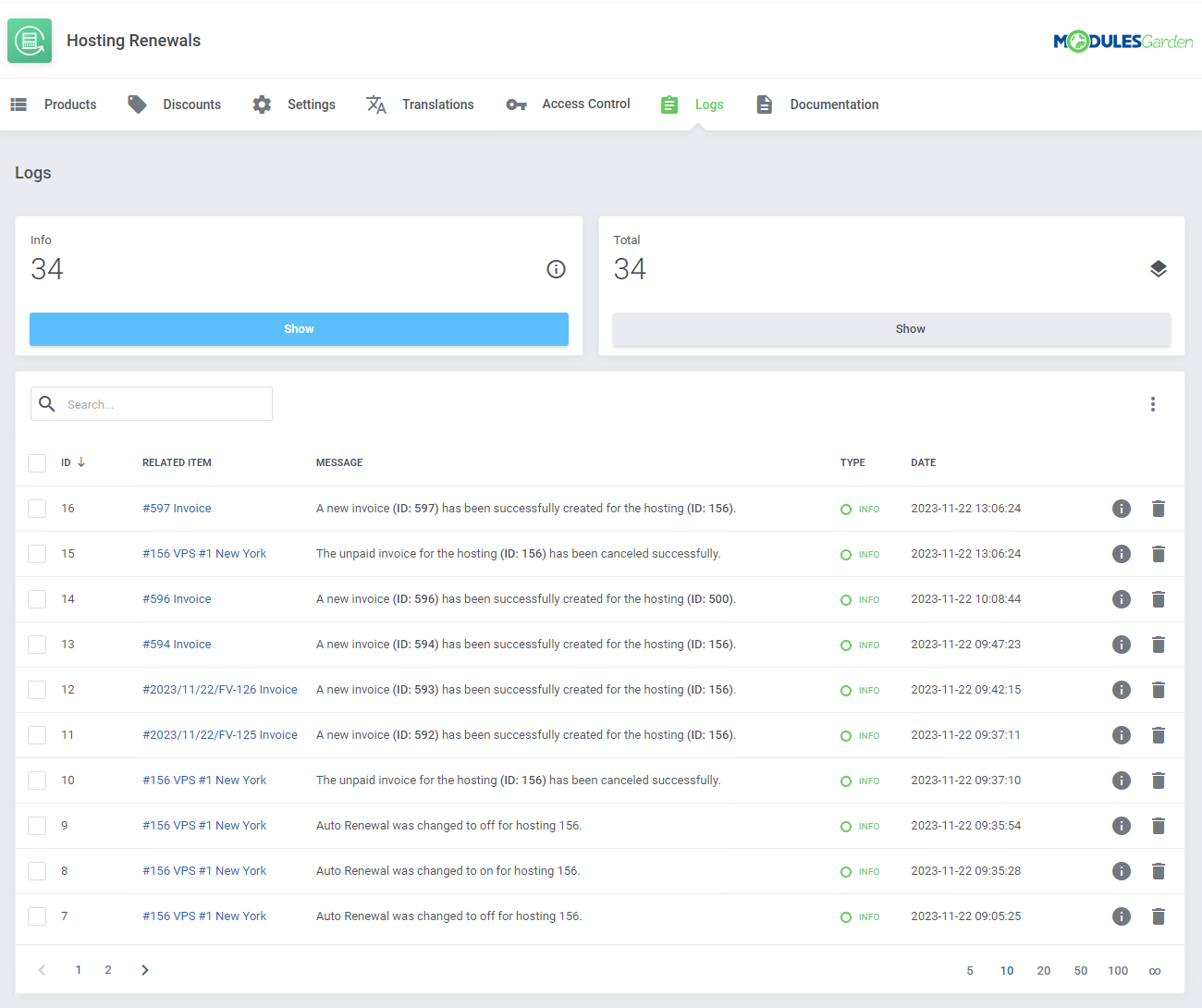
Task: Sort logs by the ID column
Action: [x=73, y=462]
